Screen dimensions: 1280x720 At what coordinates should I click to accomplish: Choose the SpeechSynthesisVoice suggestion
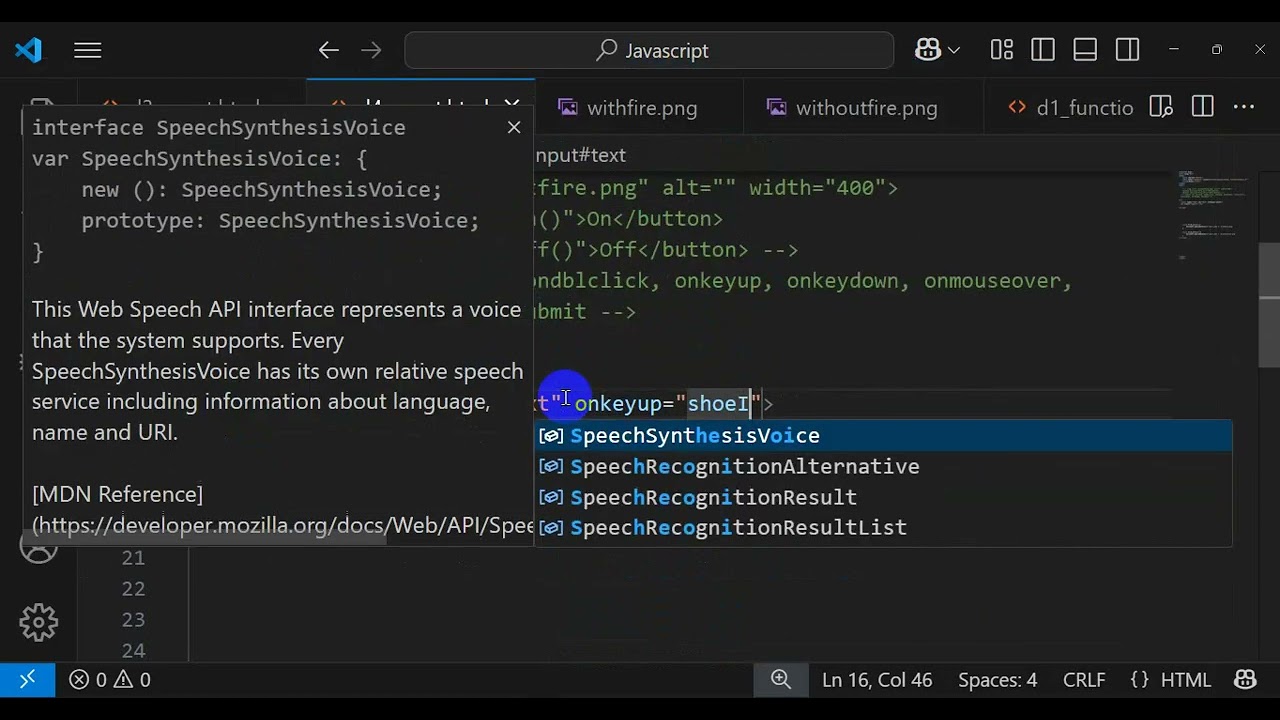(x=884, y=436)
